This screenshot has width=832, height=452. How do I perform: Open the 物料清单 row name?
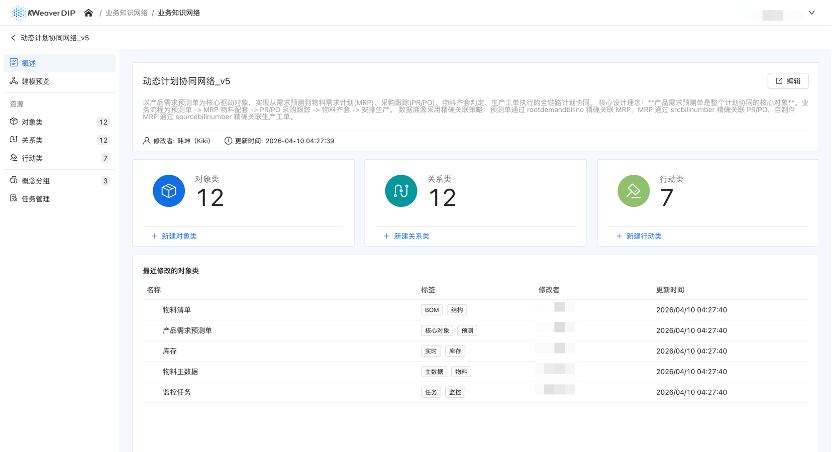[177, 310]
